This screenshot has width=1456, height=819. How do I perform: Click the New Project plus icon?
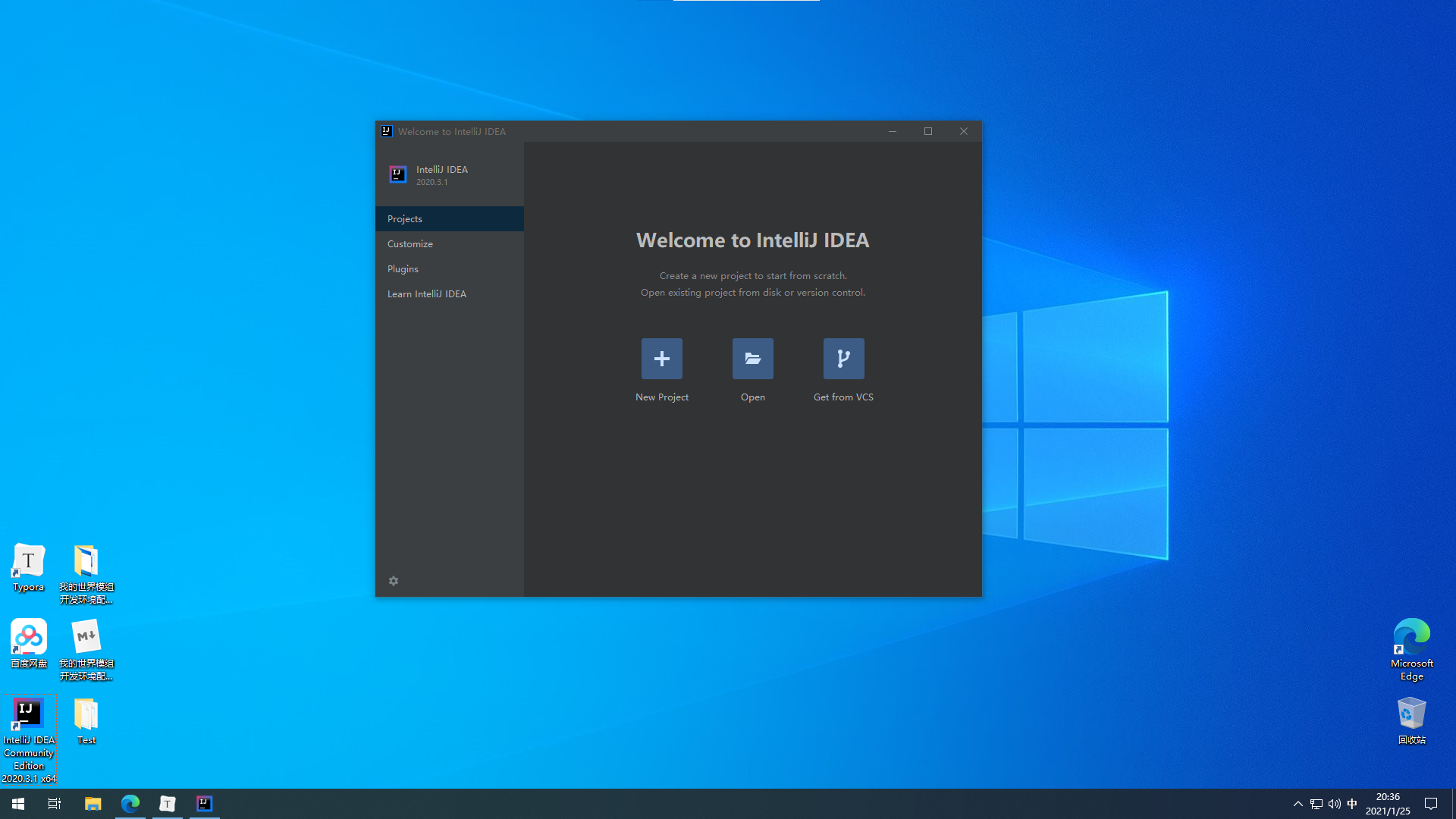(661, 359)
